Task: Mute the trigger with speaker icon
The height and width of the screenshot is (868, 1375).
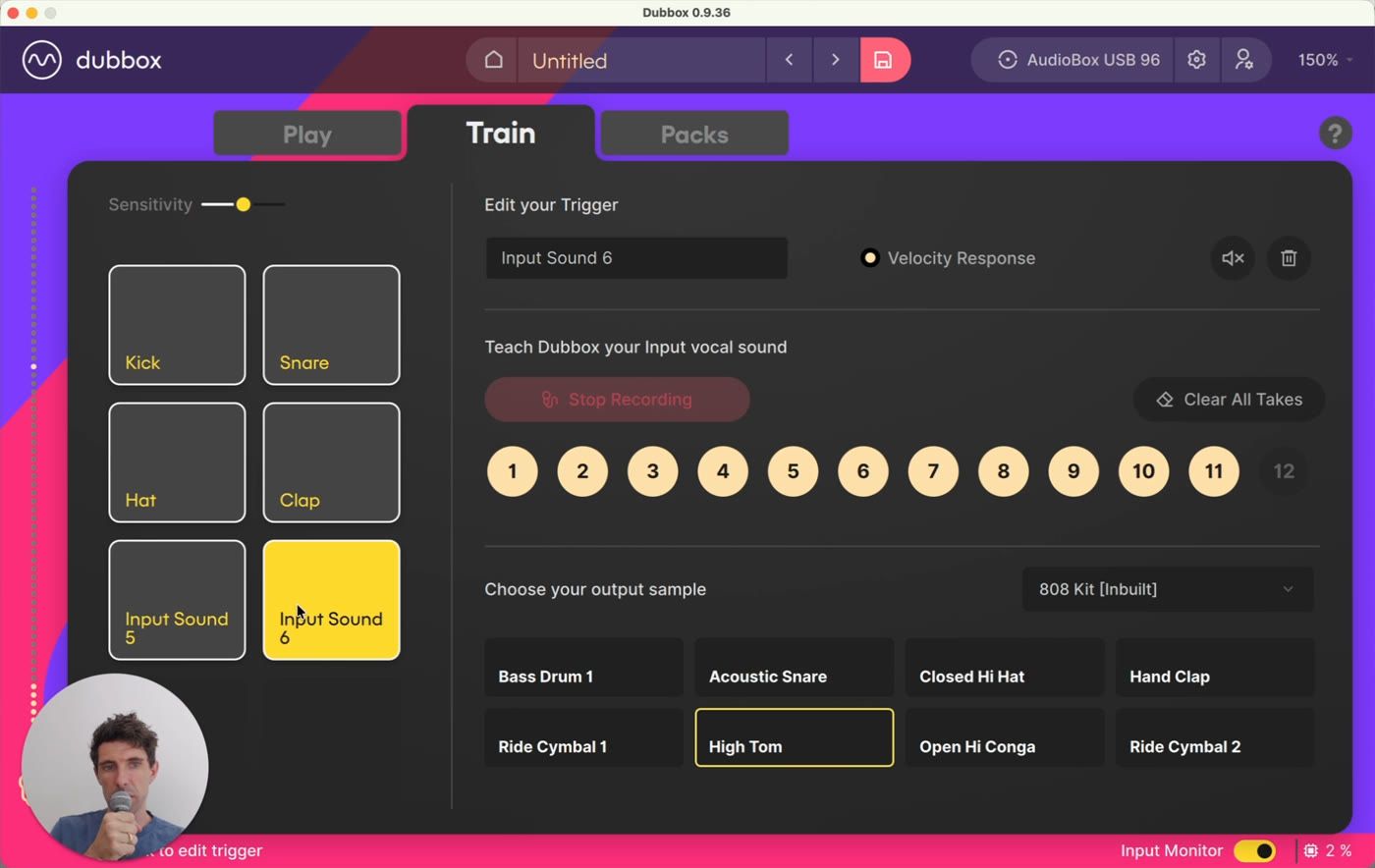Action: click(1233, 258)
